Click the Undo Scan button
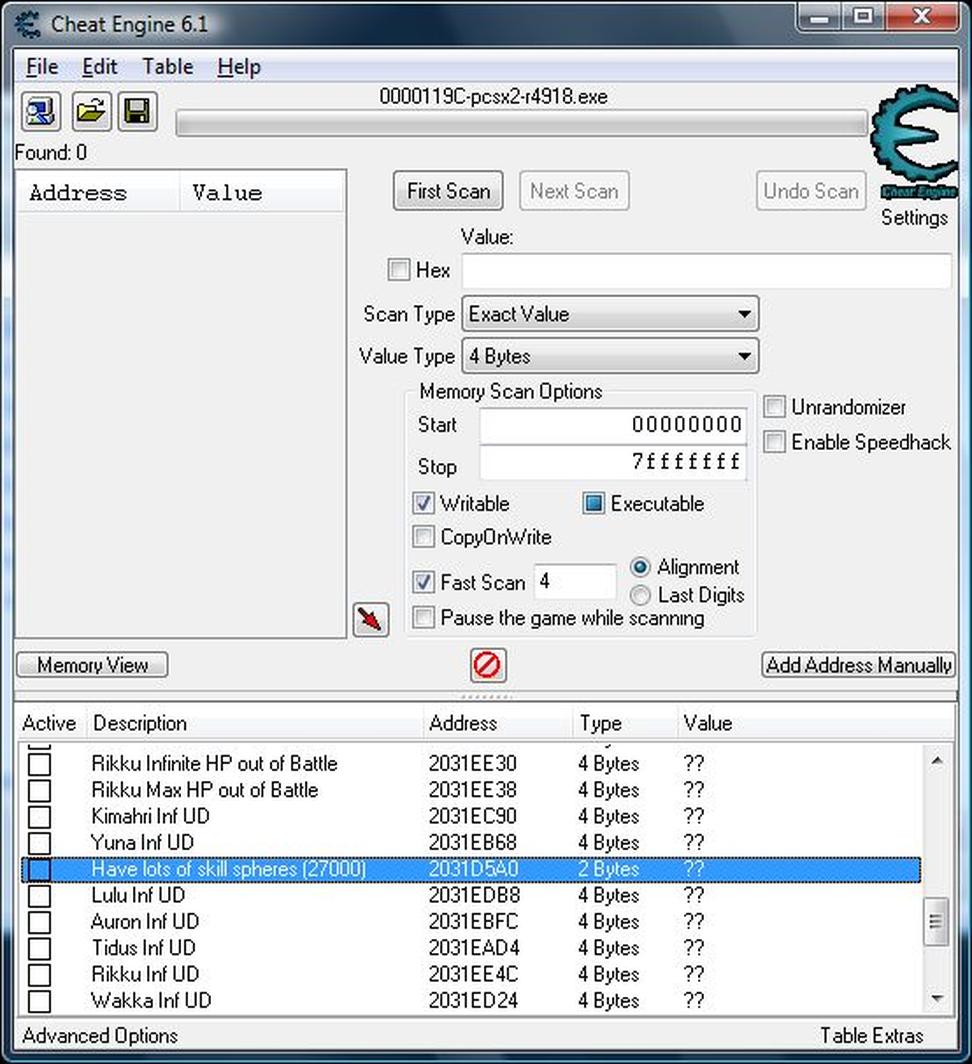Image resolution: width=972 pixels, height=1064 pixels. coord(811,191)
